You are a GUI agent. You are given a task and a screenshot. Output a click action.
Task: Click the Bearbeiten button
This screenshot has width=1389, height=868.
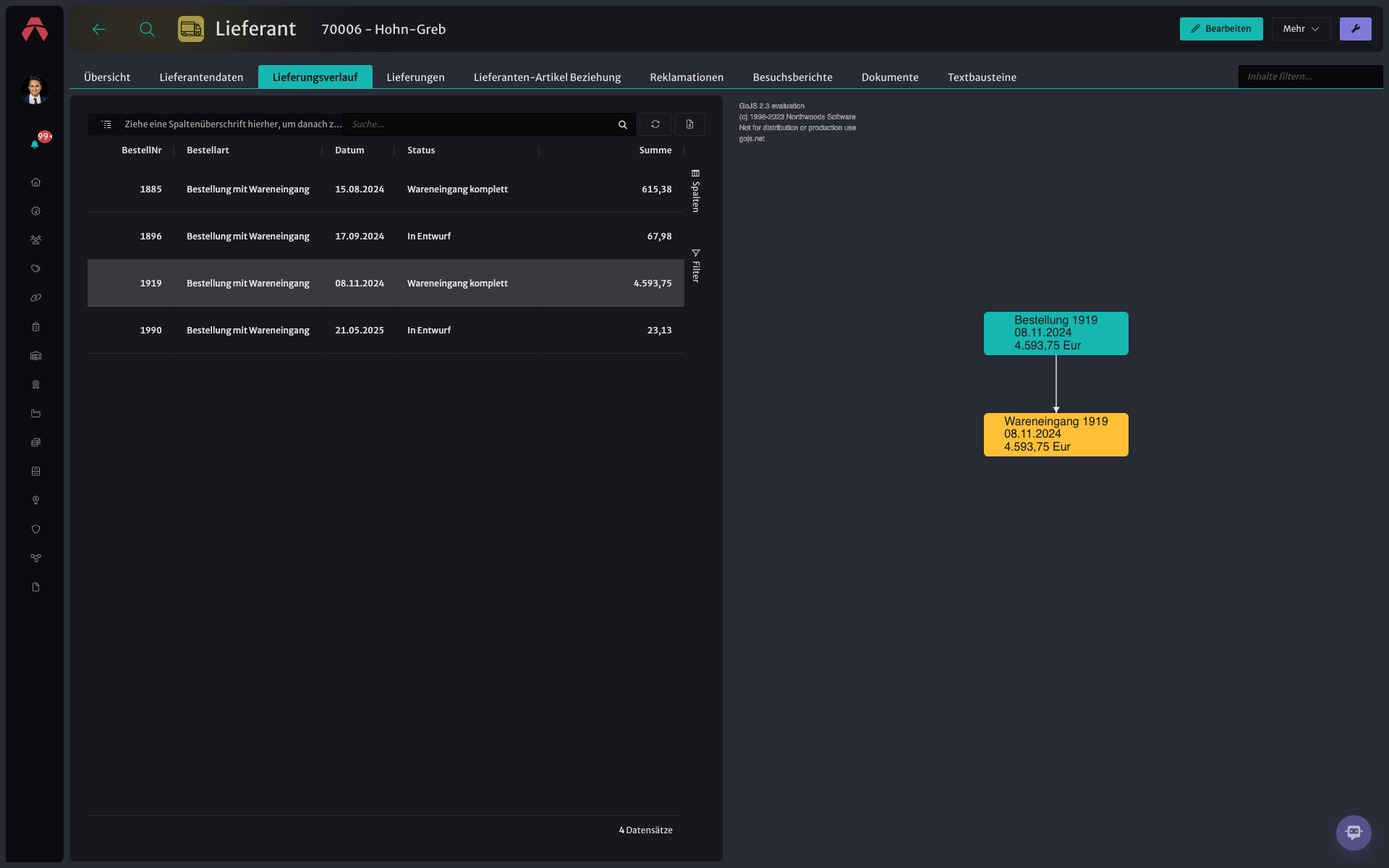(1221, 29)
